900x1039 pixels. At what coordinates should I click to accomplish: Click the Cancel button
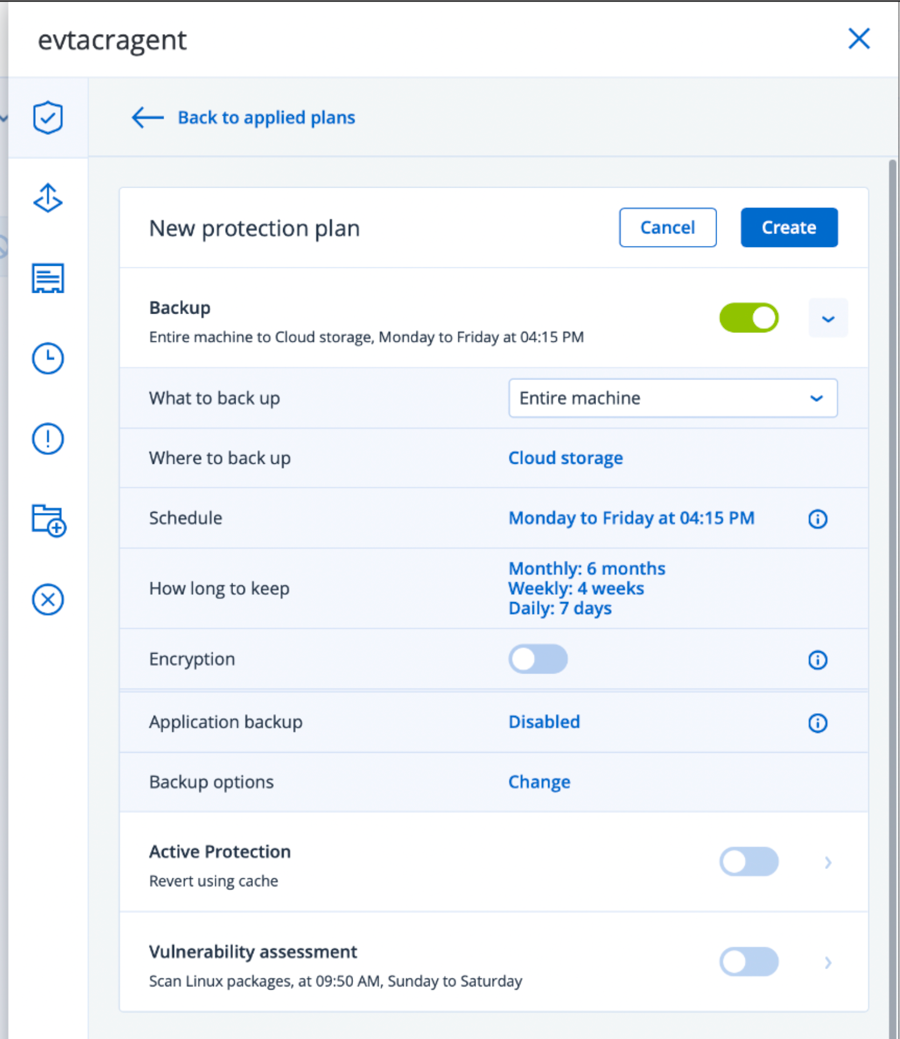click(x=668, y=227)
